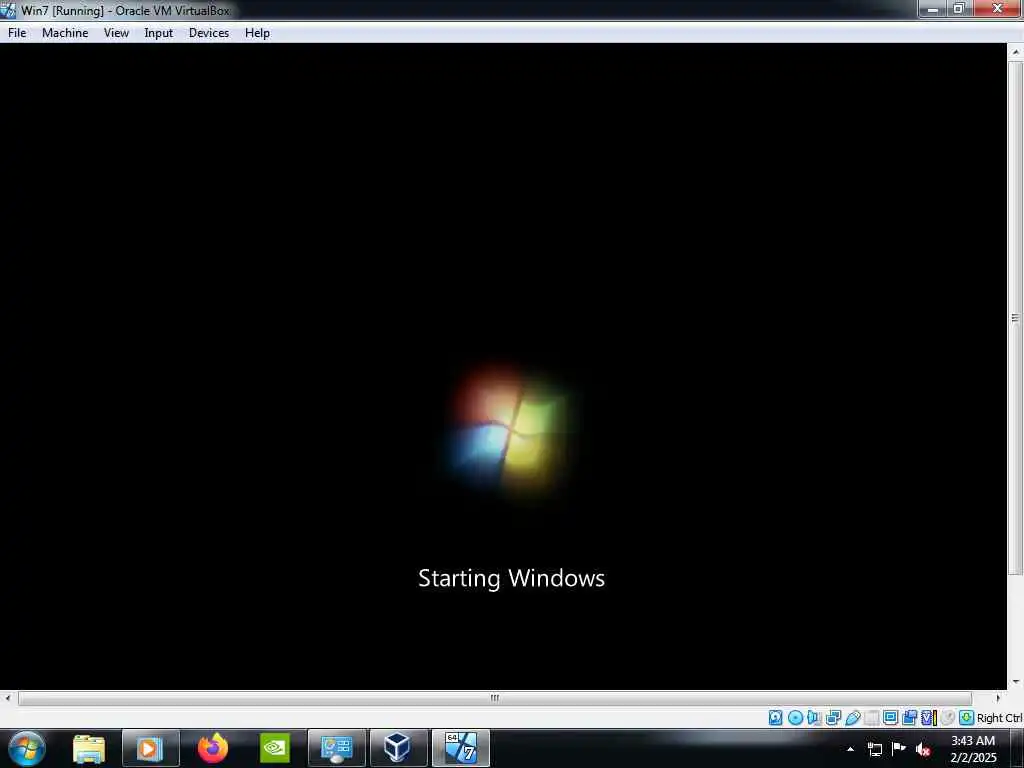The image size is (1024, 768).
Task: Click the Right Ctrl host key label
Action: 999,718
